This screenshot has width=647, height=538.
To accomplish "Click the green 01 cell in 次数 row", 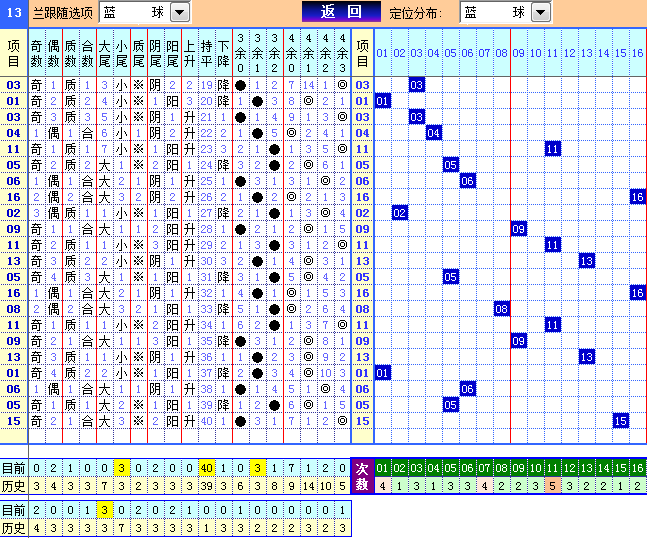I will coord(383,468).
